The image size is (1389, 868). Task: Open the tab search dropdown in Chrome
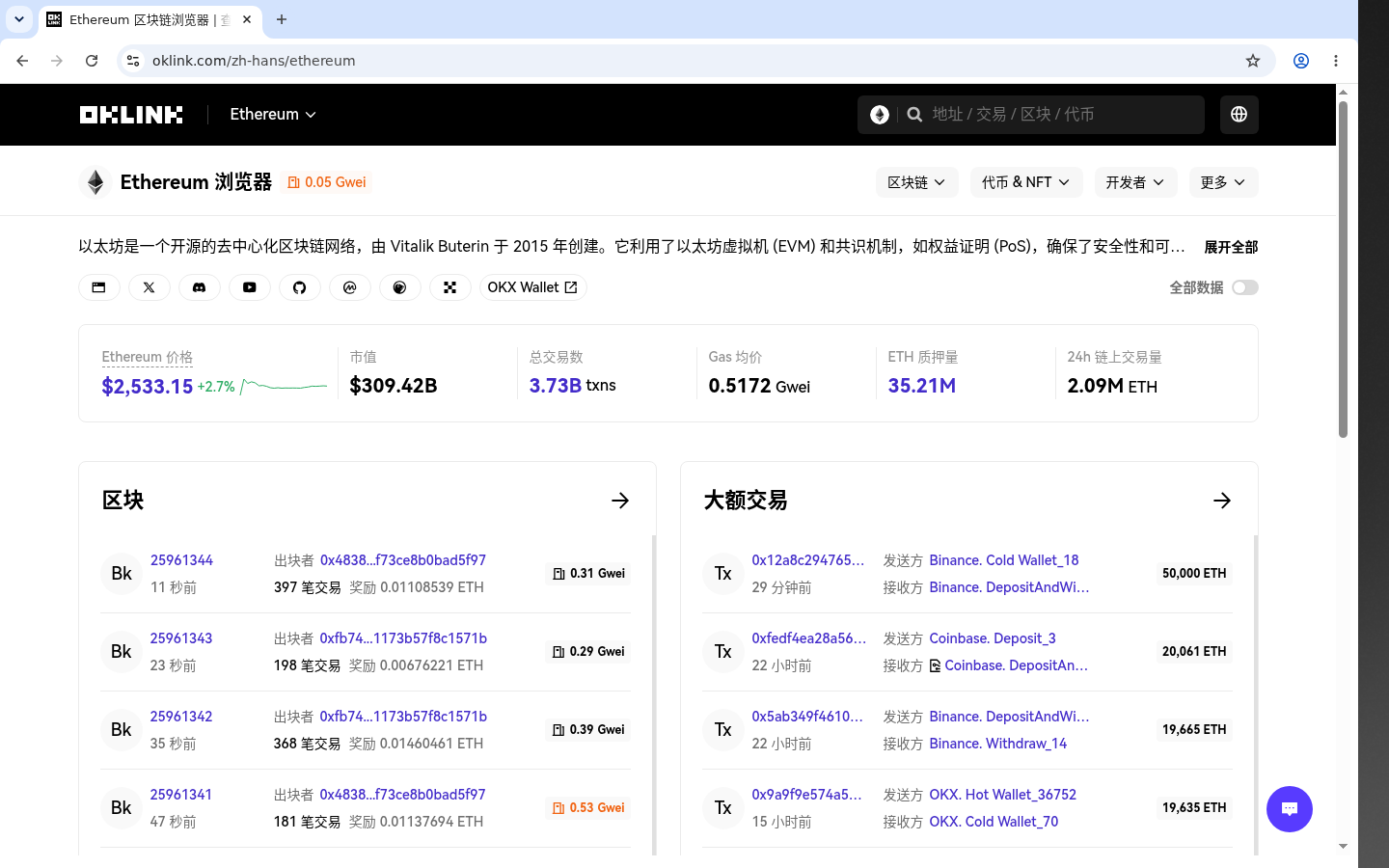coord(19,19)
